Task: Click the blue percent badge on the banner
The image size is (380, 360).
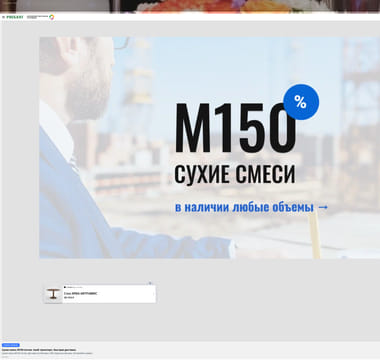Action: point(301,102)
